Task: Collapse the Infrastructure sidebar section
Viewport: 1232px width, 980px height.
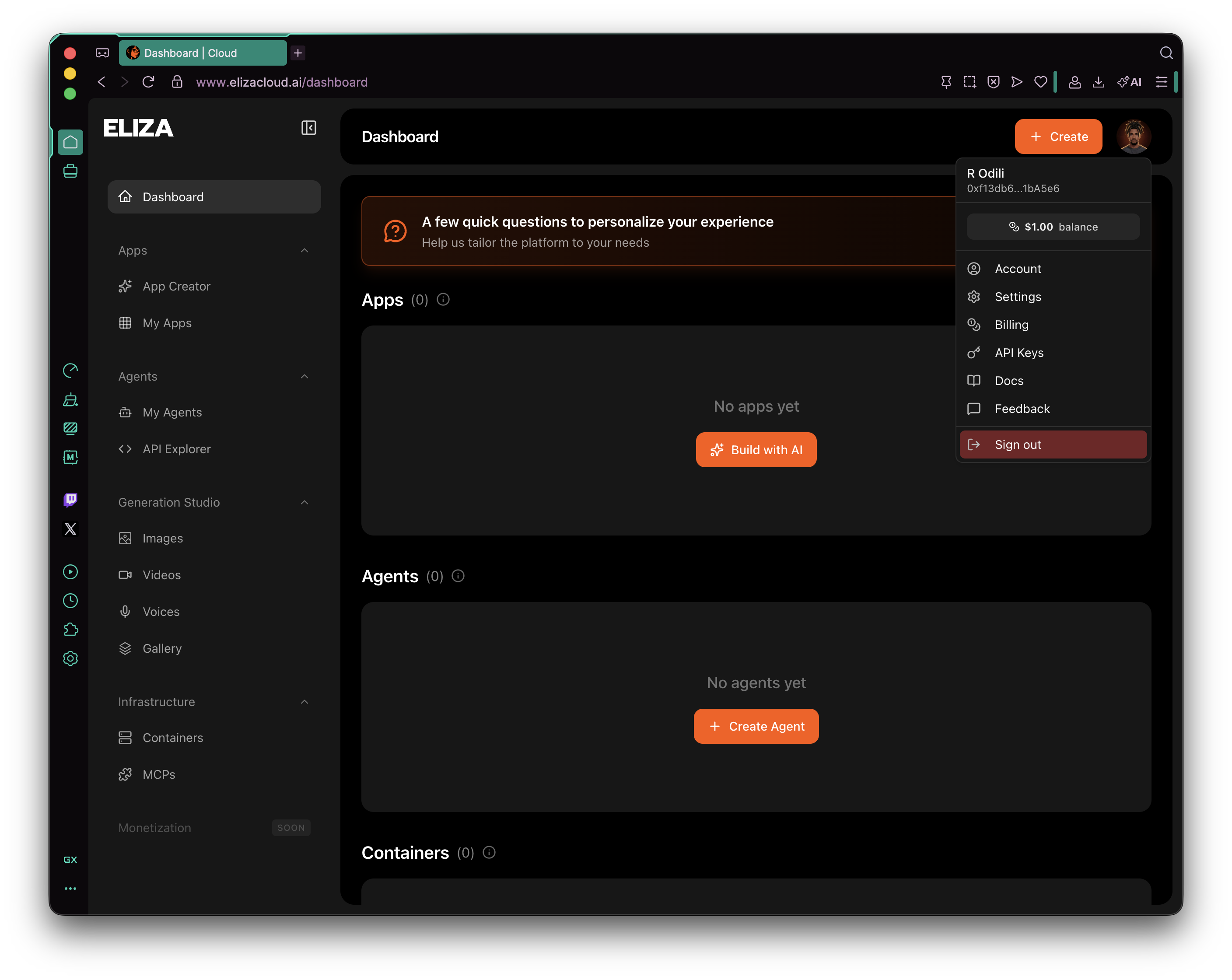Action: pos(304,702)
